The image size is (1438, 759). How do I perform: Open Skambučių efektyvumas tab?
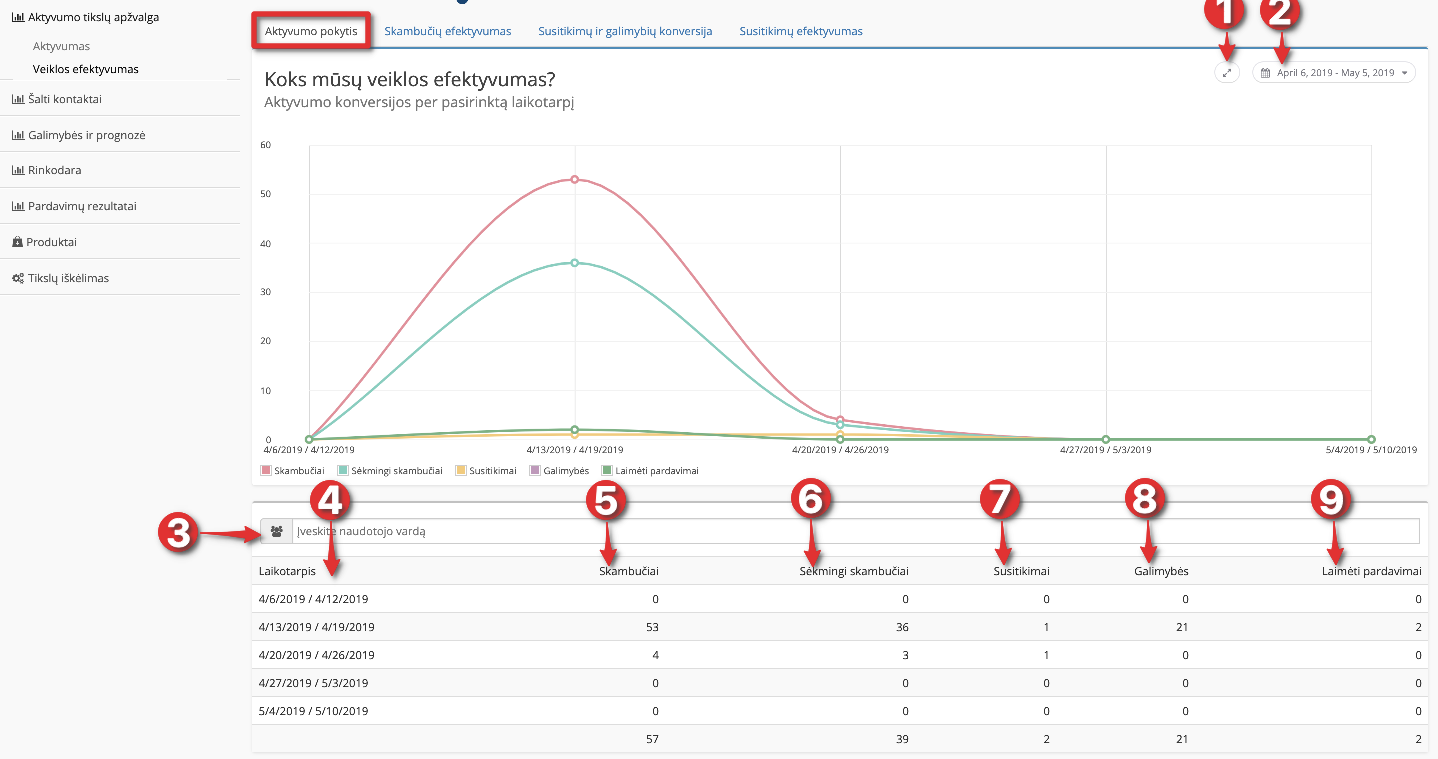click(448, 31)
